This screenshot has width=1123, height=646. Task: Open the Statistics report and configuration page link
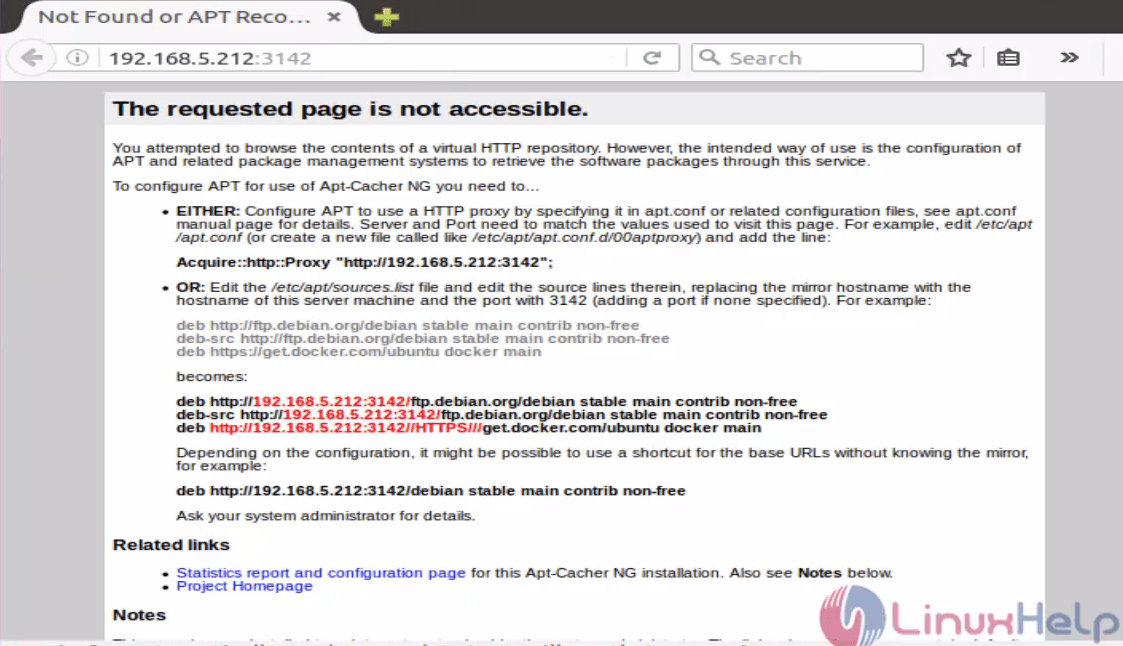(321, 573)
